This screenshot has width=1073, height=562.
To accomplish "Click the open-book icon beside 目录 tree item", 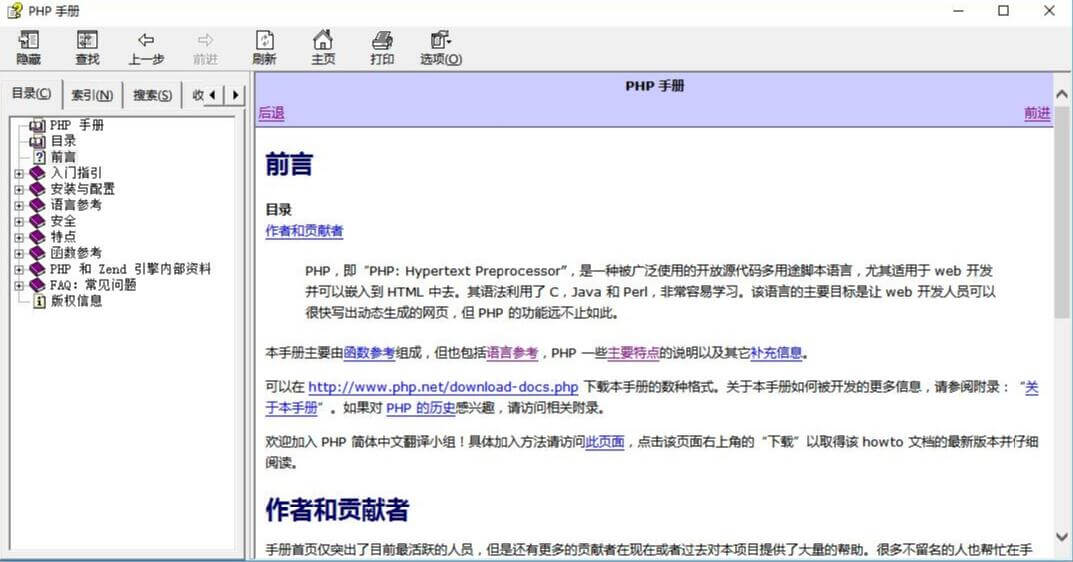I will coord(38,141).
